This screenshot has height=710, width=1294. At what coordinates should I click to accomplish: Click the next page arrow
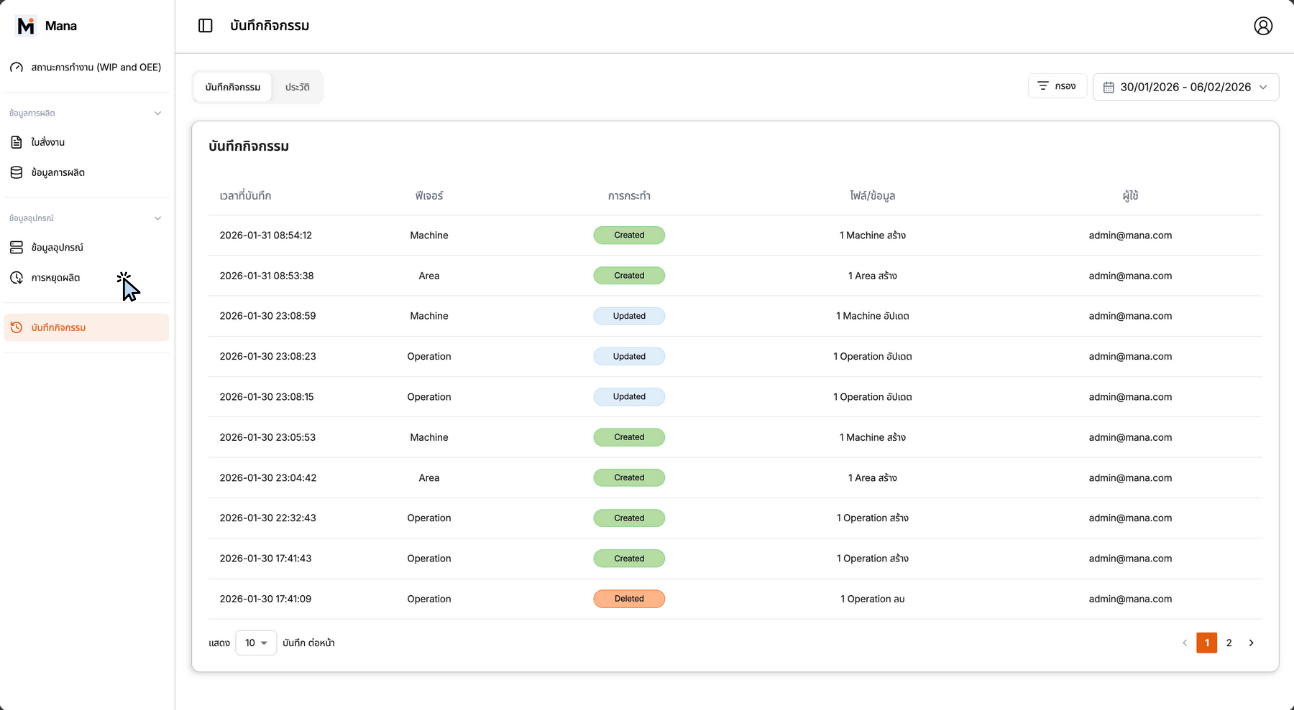point(1251,643)
